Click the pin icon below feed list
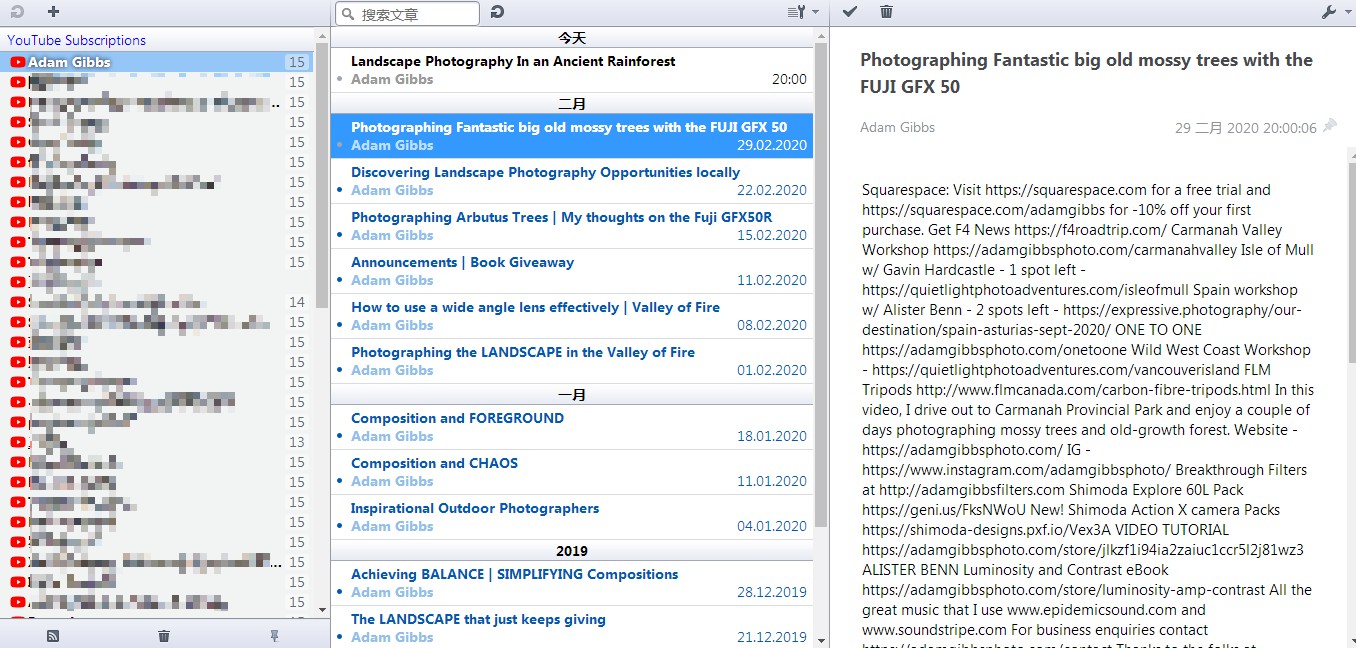Viewport: 1356px width, 648px height. (x=274, y=635)
